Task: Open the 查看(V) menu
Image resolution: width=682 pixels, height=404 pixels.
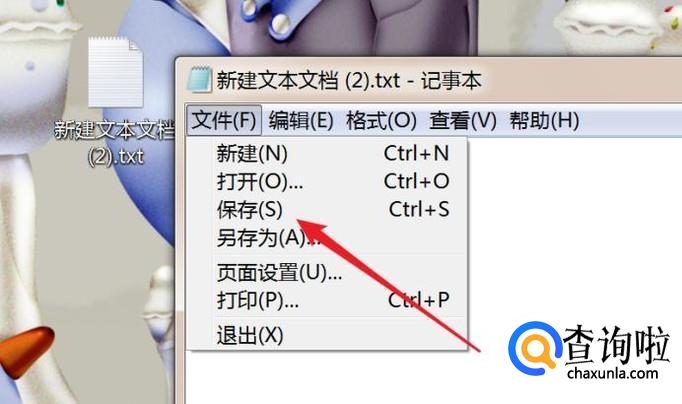Action: (x=462, y=120)
